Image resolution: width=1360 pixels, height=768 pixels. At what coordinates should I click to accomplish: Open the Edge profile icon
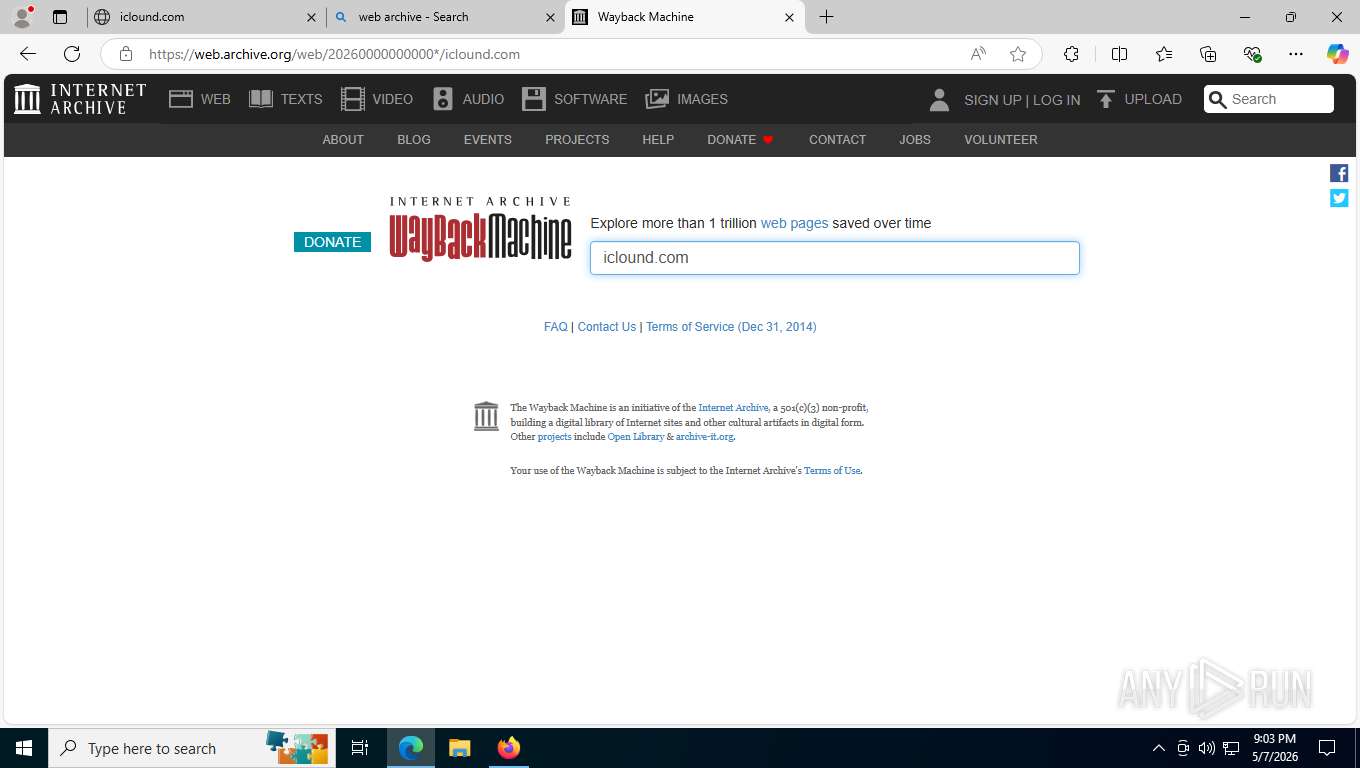pyautogui.click(x=21, y=17)
